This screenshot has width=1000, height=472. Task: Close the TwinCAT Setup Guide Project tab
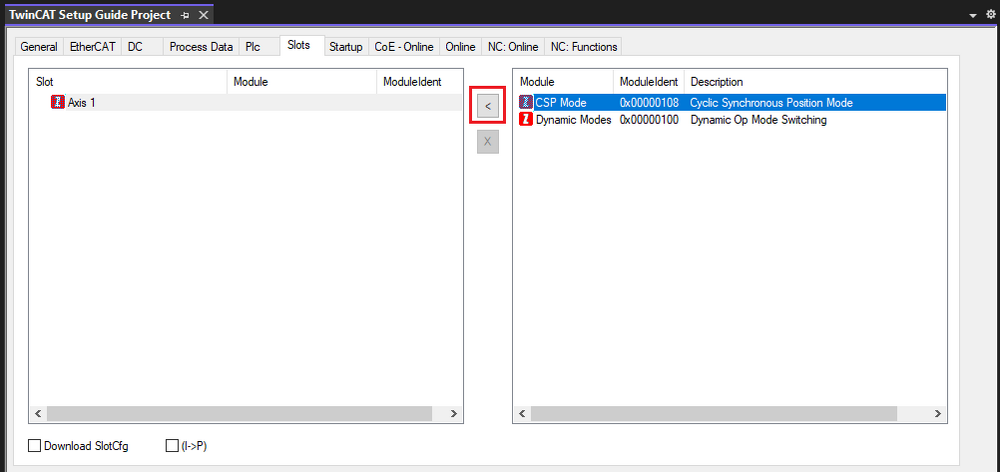(x=203, y=15)
